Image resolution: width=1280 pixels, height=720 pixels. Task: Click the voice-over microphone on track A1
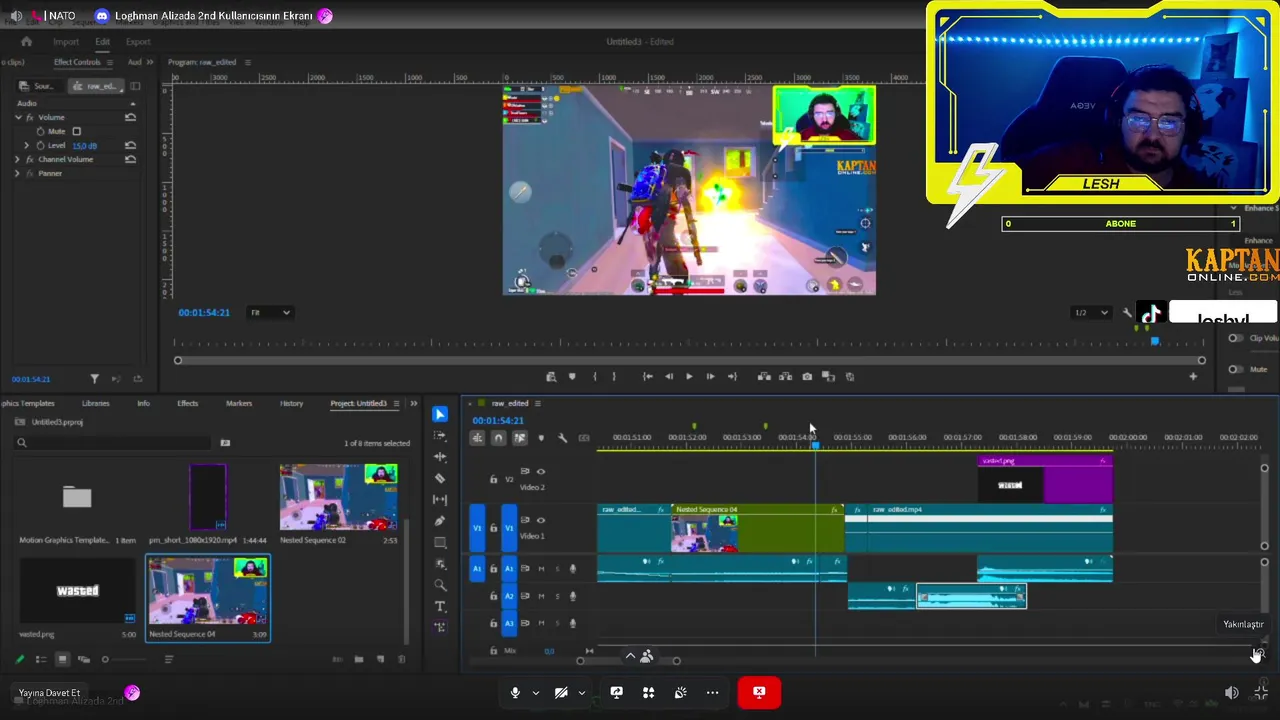pyautogui.click(x=573, y=569)
